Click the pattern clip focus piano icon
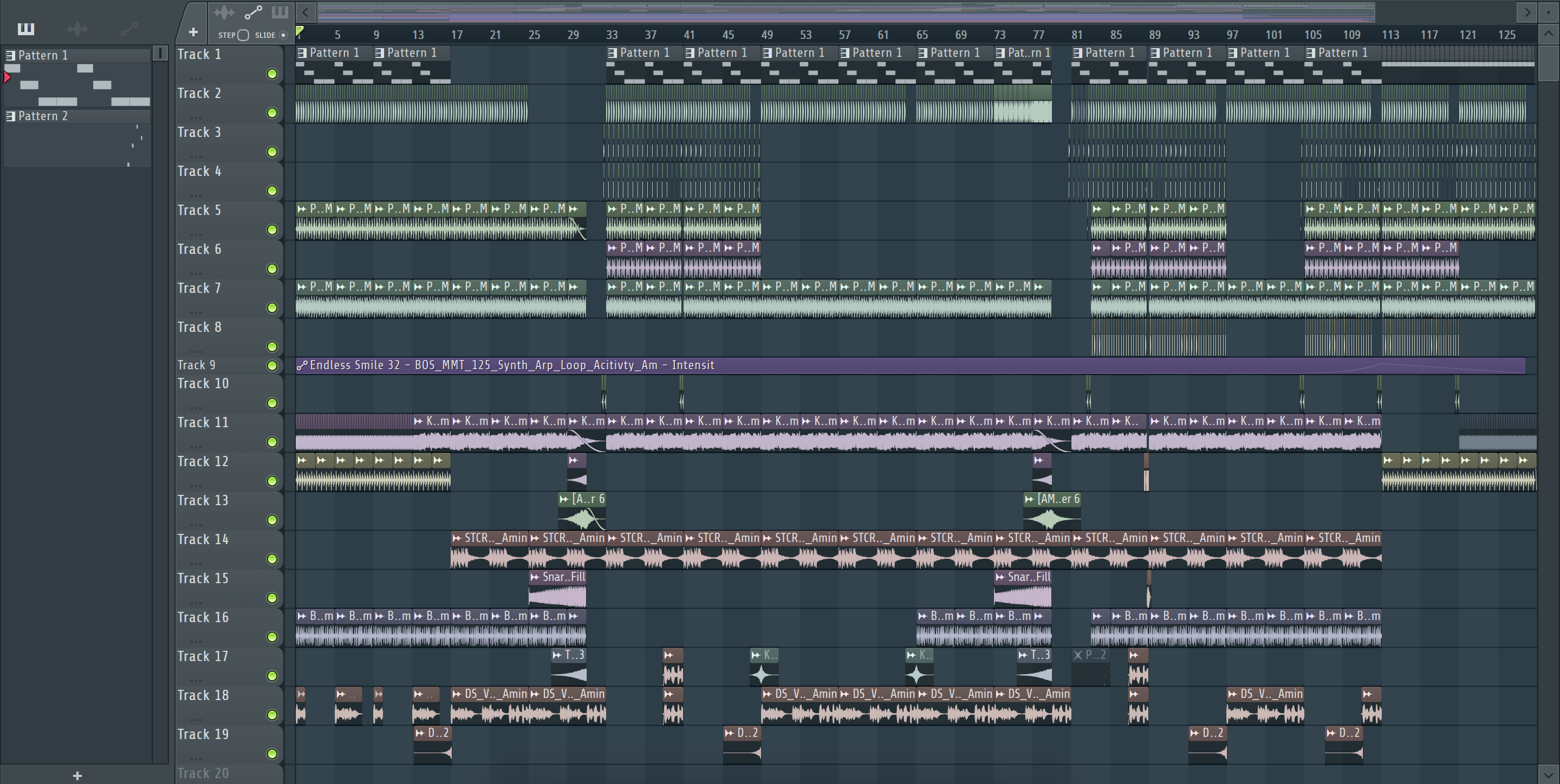The height and width of the screenshot is (784, 1560). tap(280, 12)
